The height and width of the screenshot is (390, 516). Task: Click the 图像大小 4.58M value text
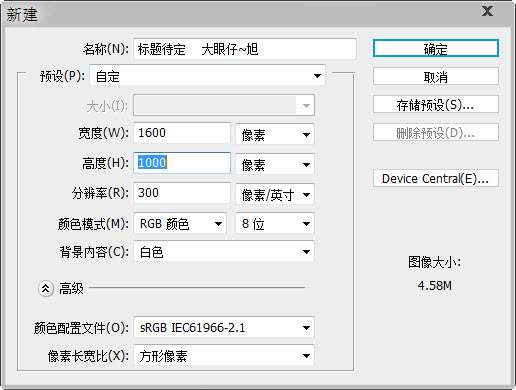point(435,286)
